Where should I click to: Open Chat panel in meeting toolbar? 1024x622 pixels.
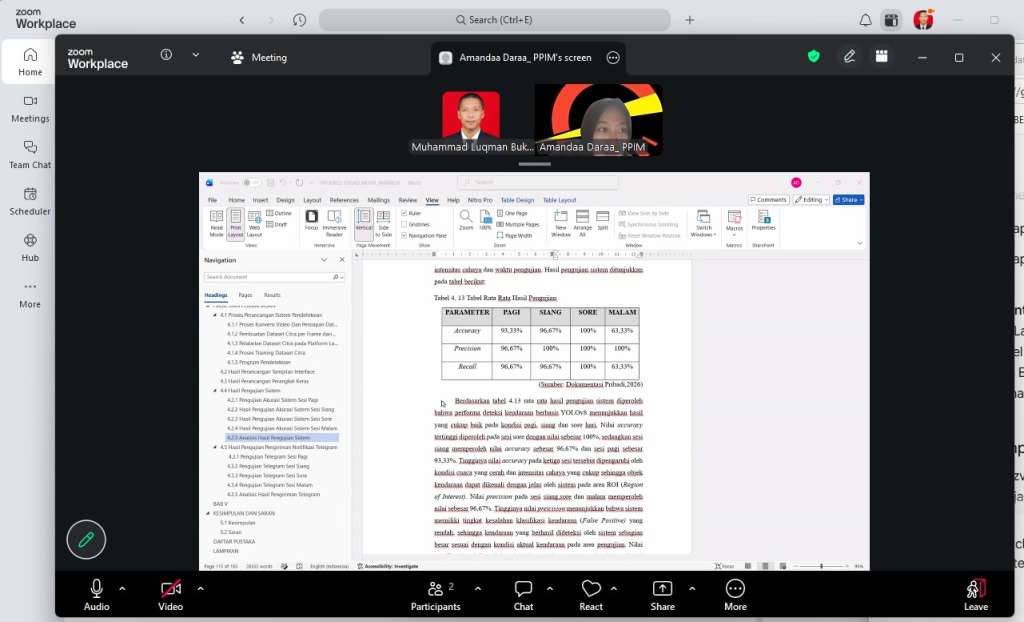click(x=523, y=595)
